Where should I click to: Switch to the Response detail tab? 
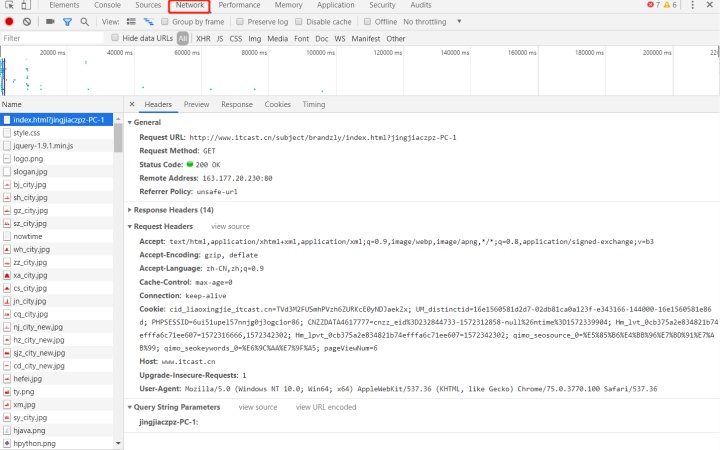coord(236,104)
